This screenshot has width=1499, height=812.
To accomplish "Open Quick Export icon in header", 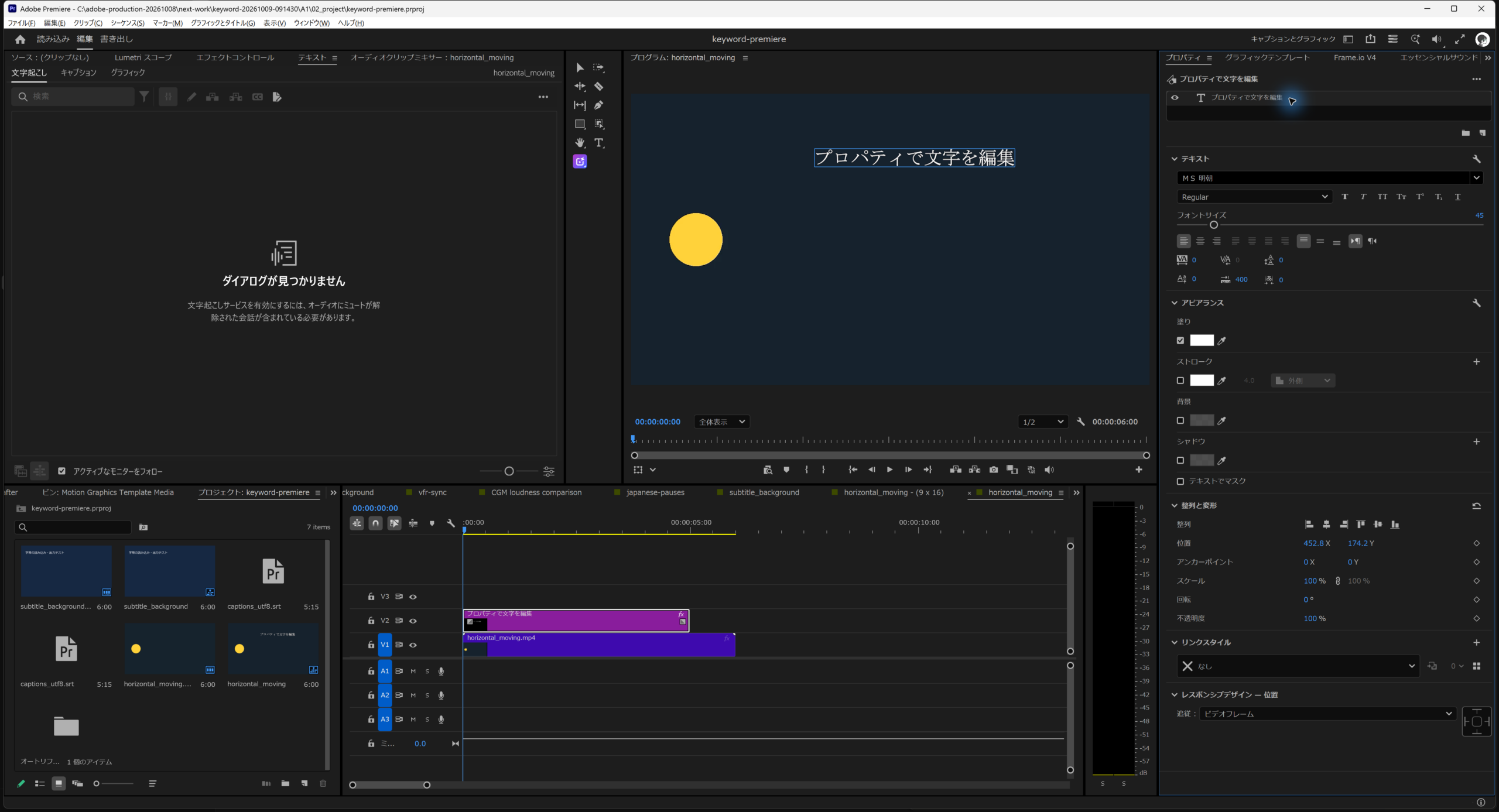I will [x=1371, y=39].
